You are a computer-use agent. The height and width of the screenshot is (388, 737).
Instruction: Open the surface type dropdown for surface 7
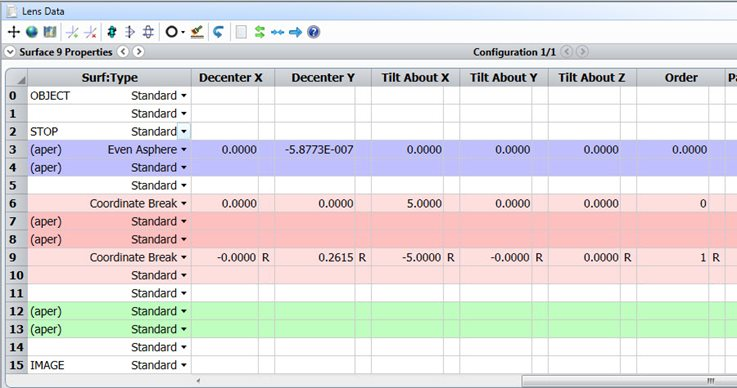(184, 222)
